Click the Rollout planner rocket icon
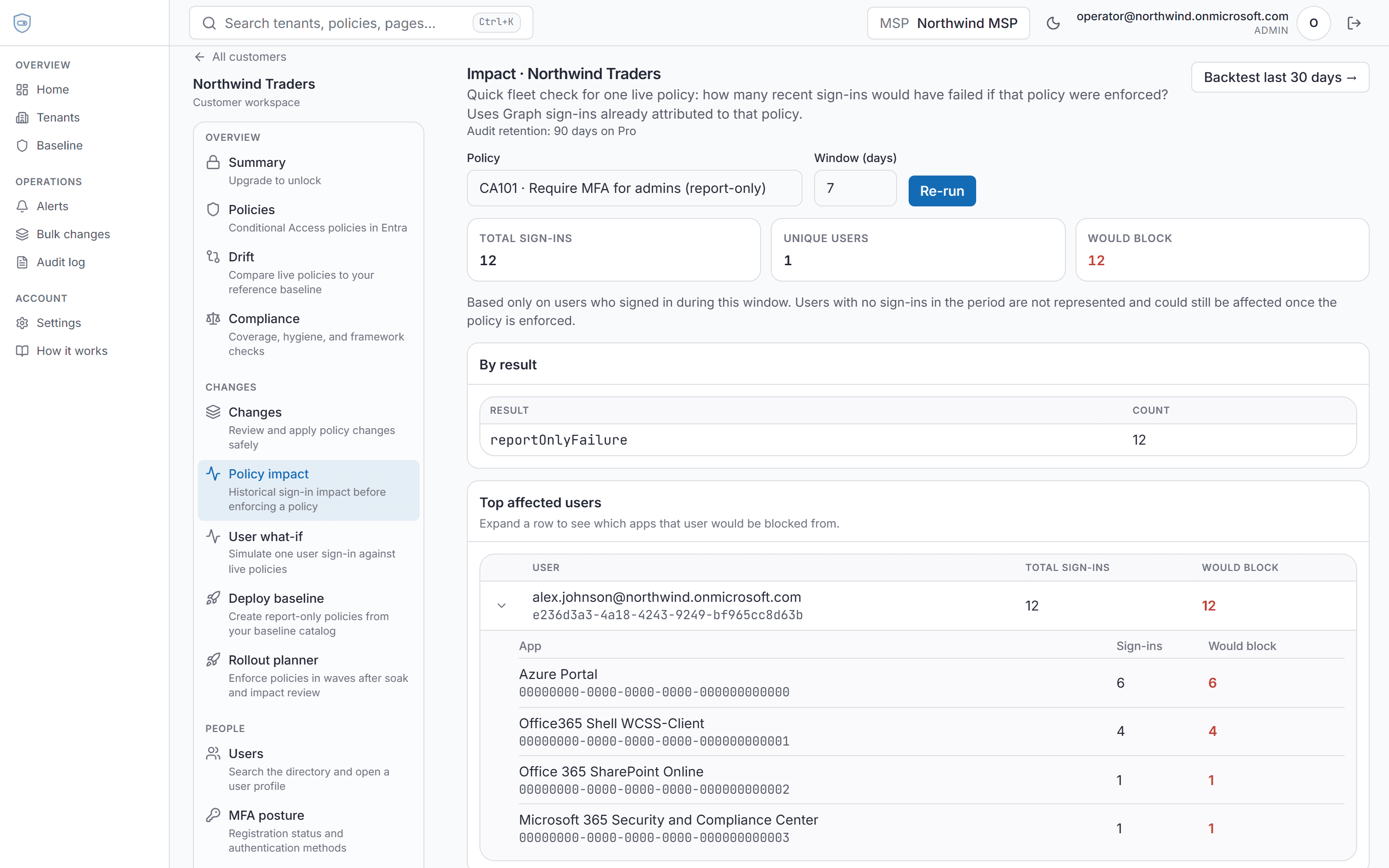 coord(213,660)
